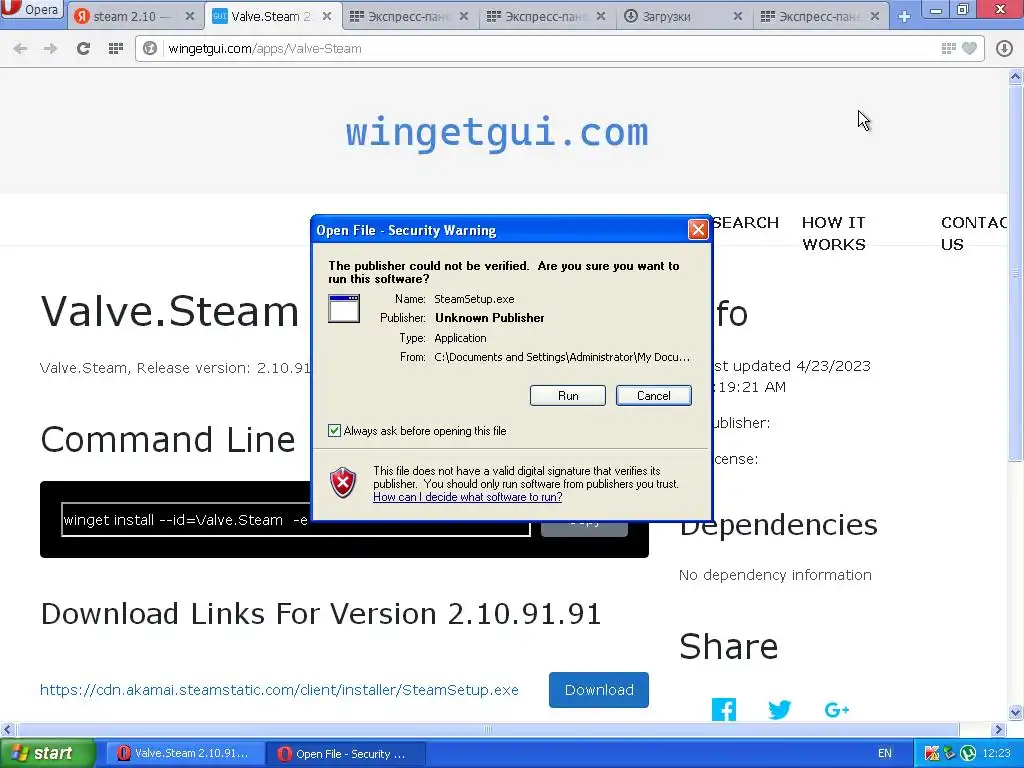This screenshot has height=768, width=1024.
Task: Click the horizontal scrollbar right arrow
Action: point(999,729)
